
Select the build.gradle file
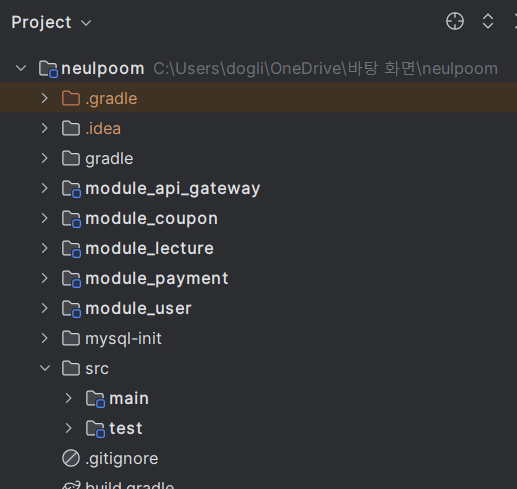click(x=130, y=485)
